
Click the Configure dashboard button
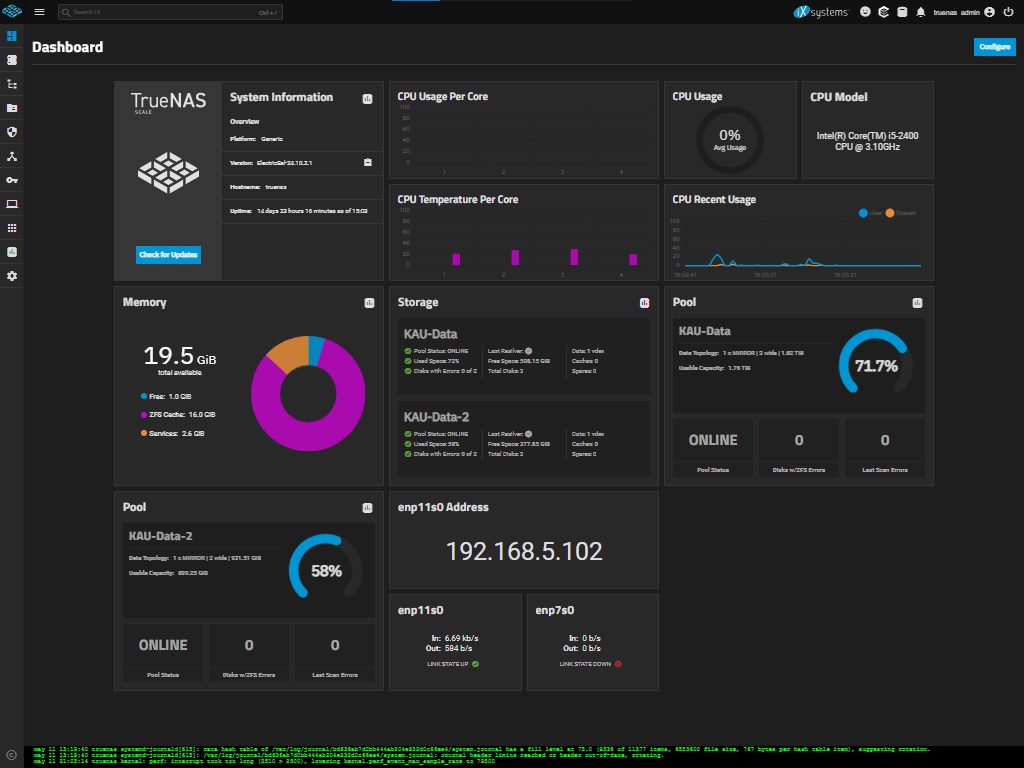994,46
